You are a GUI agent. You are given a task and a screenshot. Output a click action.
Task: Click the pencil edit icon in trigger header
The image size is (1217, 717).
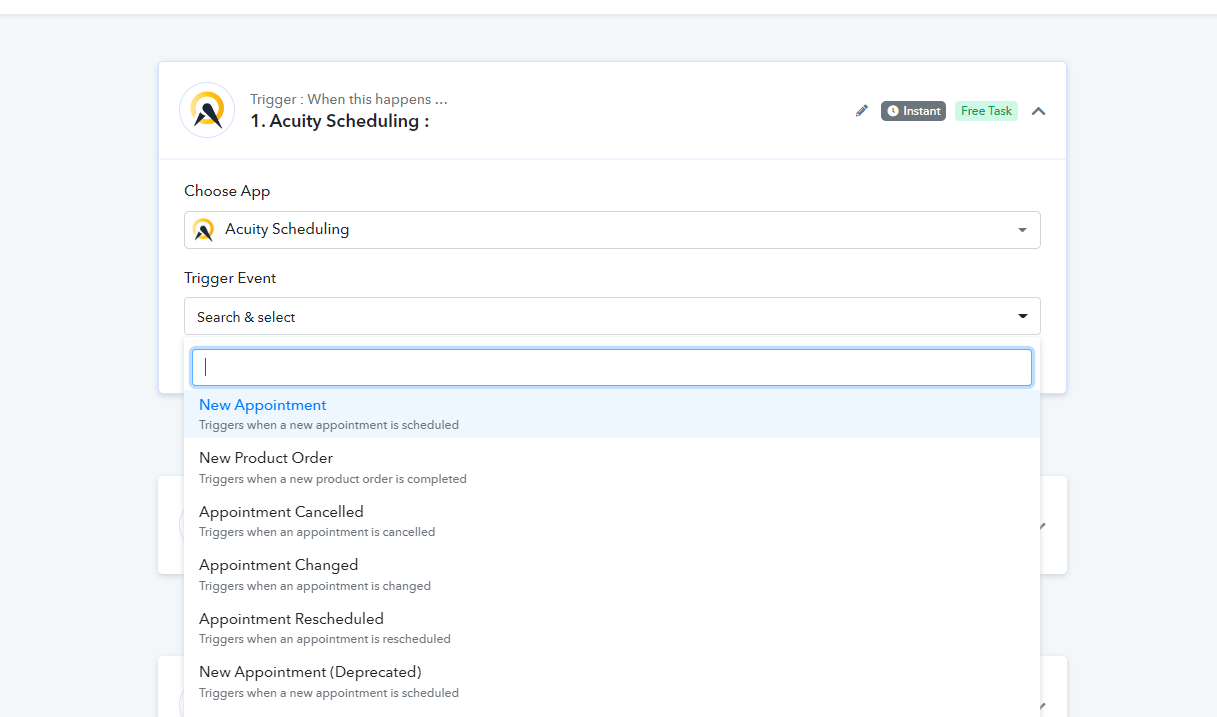(x=862, y=111)
